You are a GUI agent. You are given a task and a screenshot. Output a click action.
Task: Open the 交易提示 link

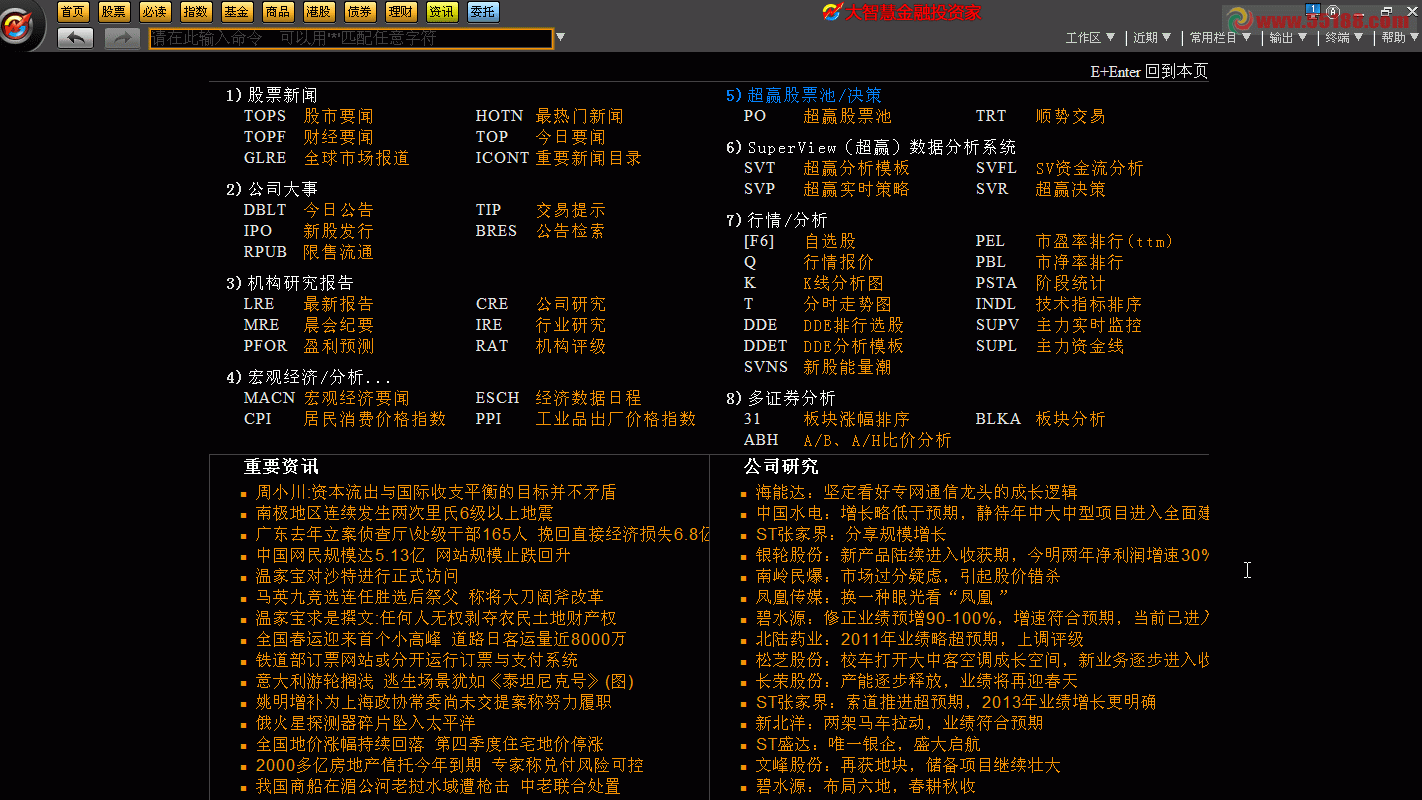pos(571,210)
